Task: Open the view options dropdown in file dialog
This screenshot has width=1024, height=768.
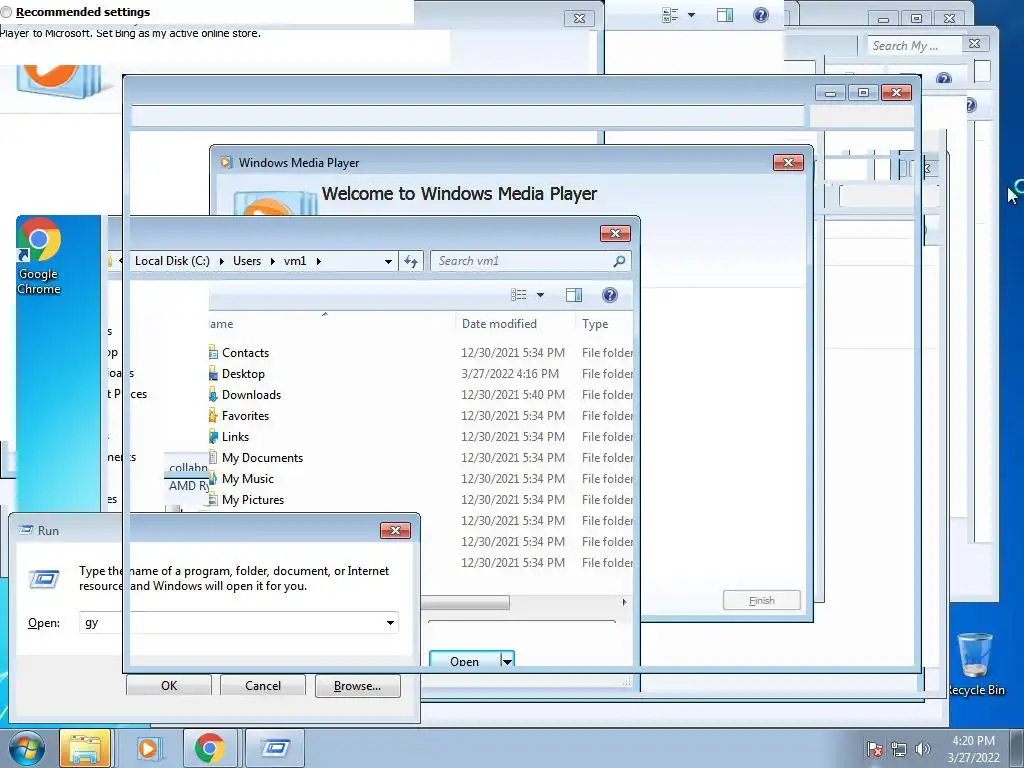Action: pyautogui.click(x=540, y=295)
